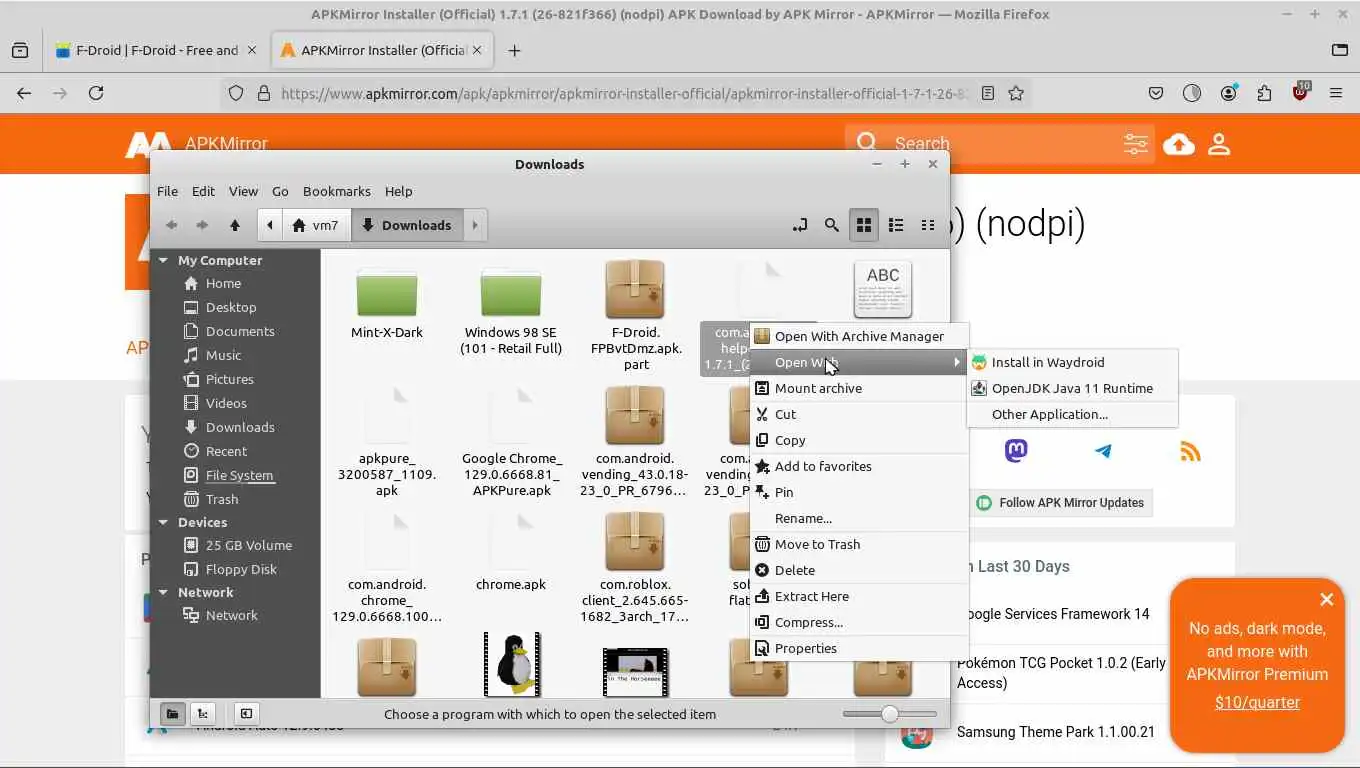
Task: Hide the sidebar toggle in status bar
Action: (246, 713)
